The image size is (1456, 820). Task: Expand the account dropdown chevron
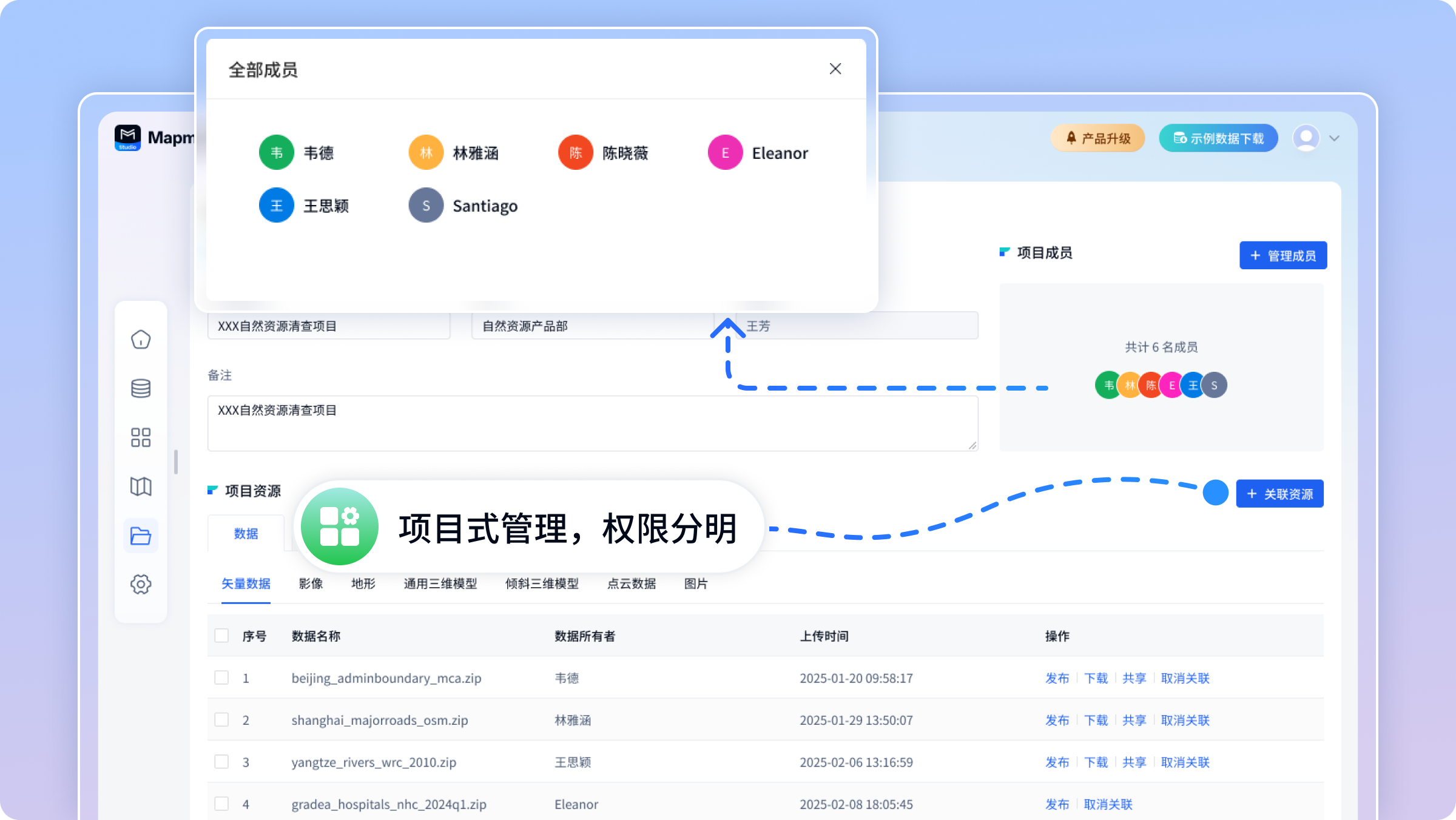click(1334, 138)
